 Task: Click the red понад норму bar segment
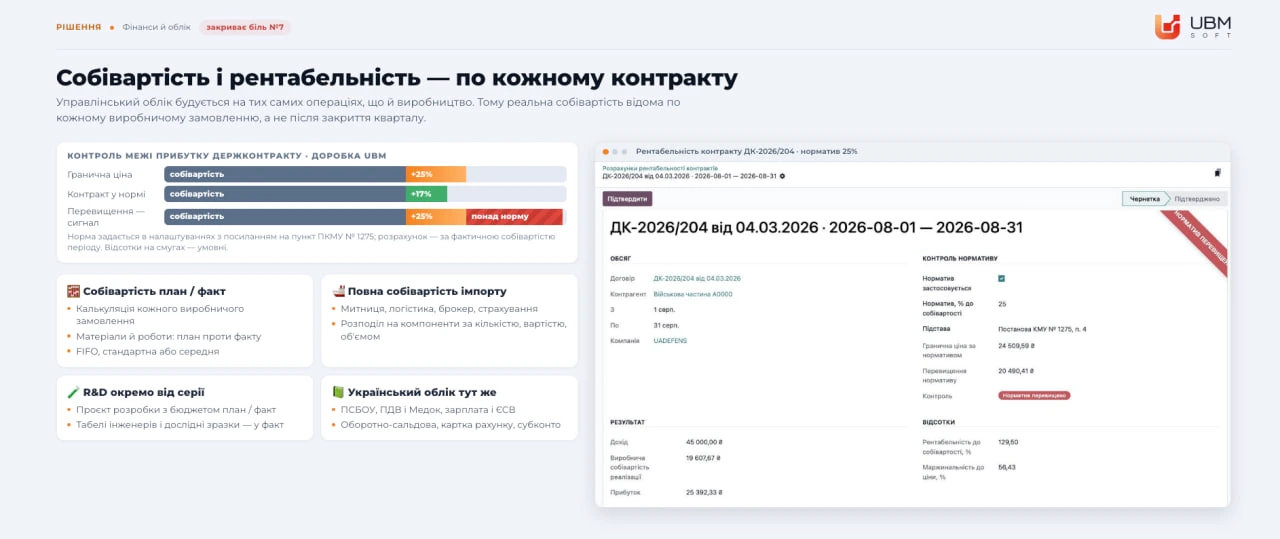pyautogui.click(x=514, y=216)
